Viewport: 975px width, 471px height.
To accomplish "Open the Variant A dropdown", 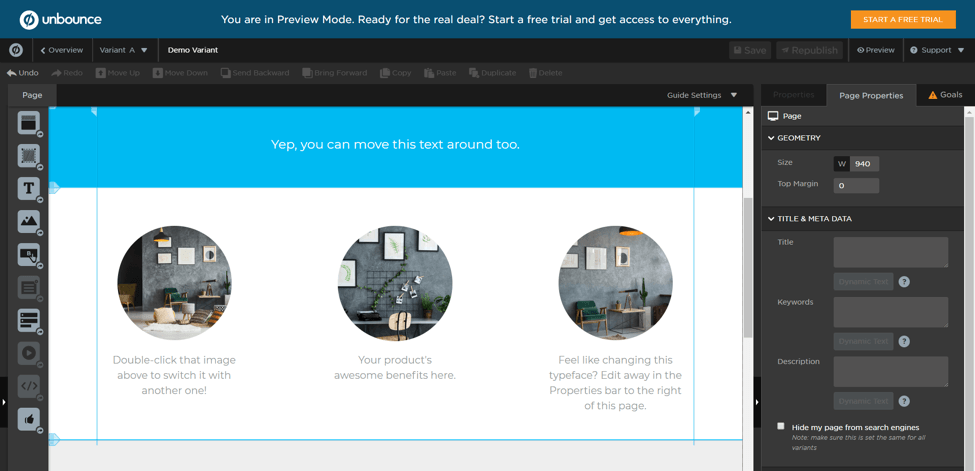I will 124,50.
